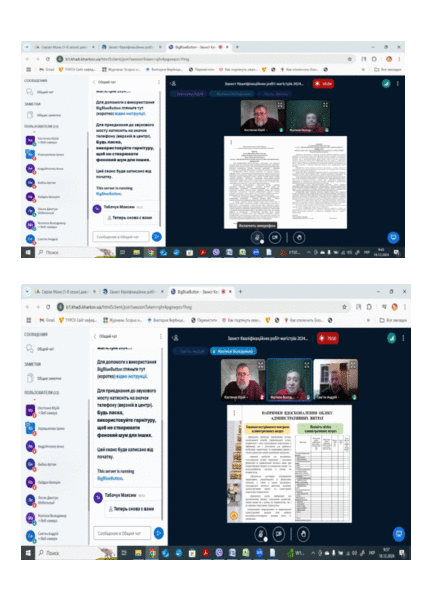Open the Общие заметки shared notes in upper screenshot
Viewport: 424px width, 600px height.
pos(43,115)
